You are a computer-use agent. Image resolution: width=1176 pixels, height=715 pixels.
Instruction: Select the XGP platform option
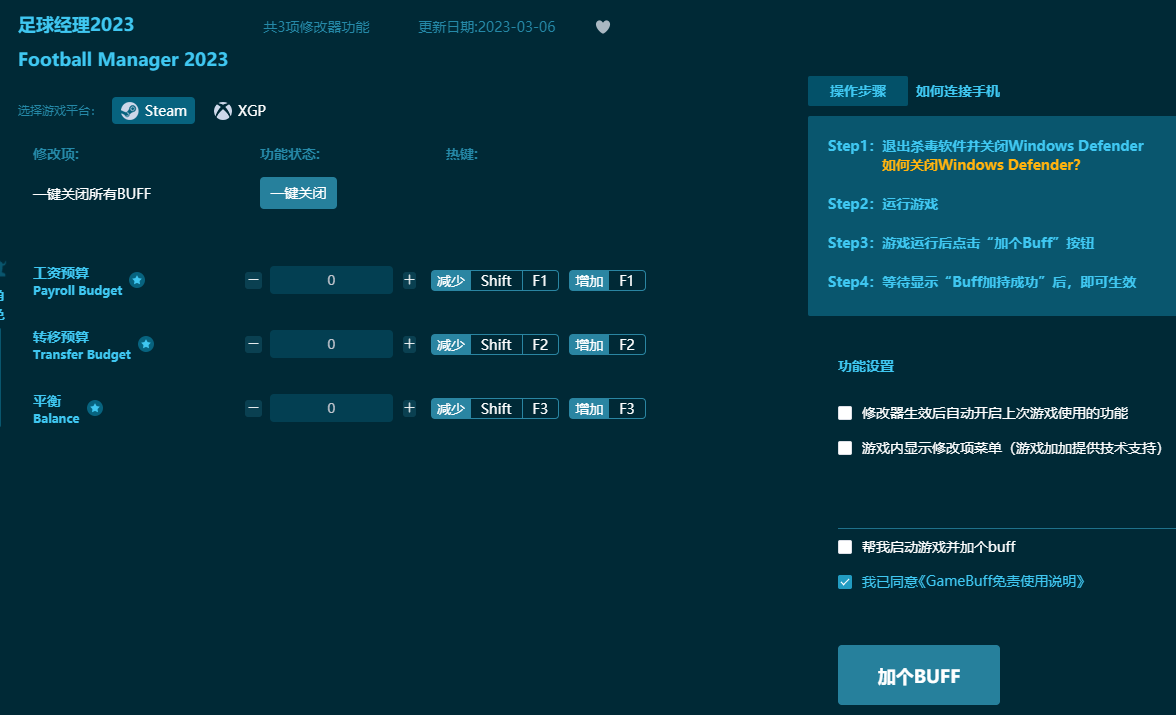click(240, 111)
